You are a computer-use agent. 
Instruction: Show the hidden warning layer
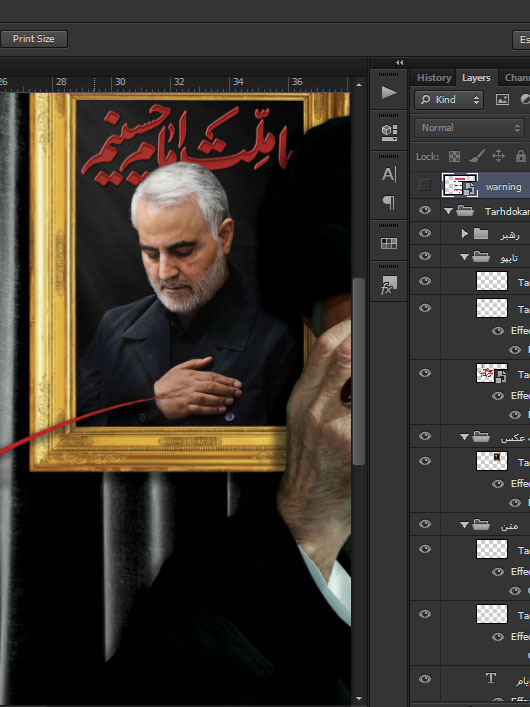click(x=424, y=185)
